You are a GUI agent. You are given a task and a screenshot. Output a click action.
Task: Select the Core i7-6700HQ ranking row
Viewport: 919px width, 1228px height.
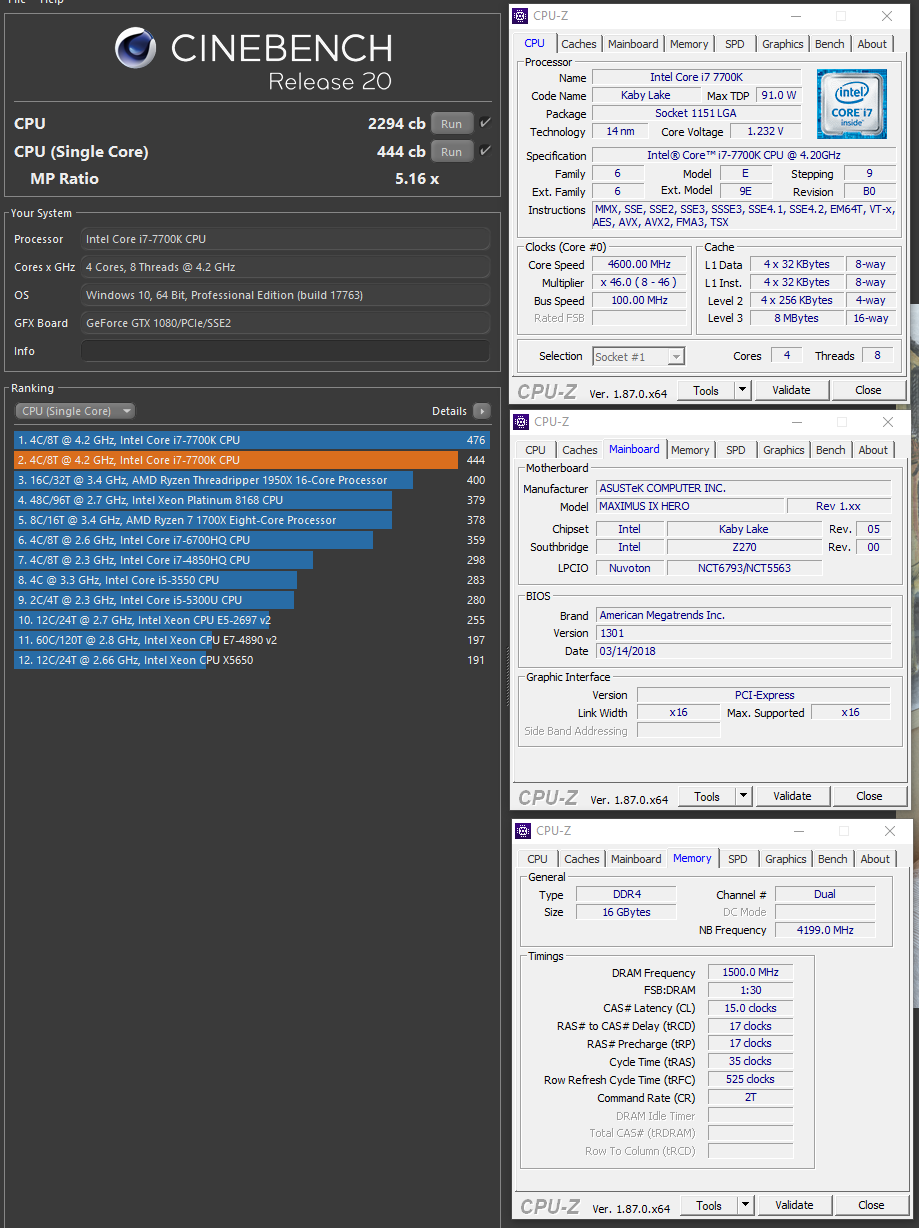[252, 540]
